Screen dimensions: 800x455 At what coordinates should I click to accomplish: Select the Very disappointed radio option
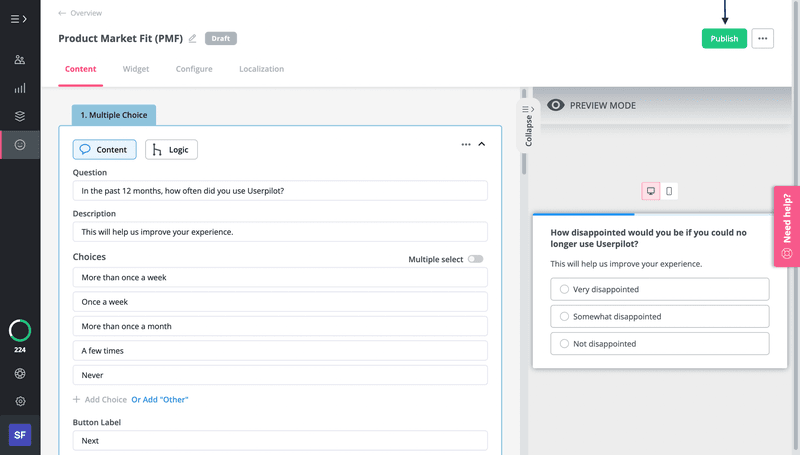pos(565,289)
